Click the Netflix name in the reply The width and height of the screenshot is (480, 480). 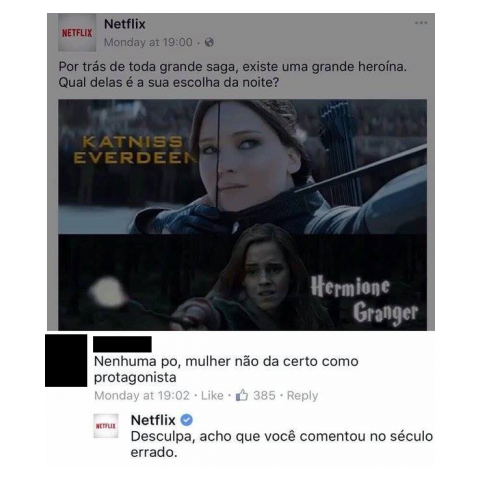pyautogui.click(x=153, y=420)
